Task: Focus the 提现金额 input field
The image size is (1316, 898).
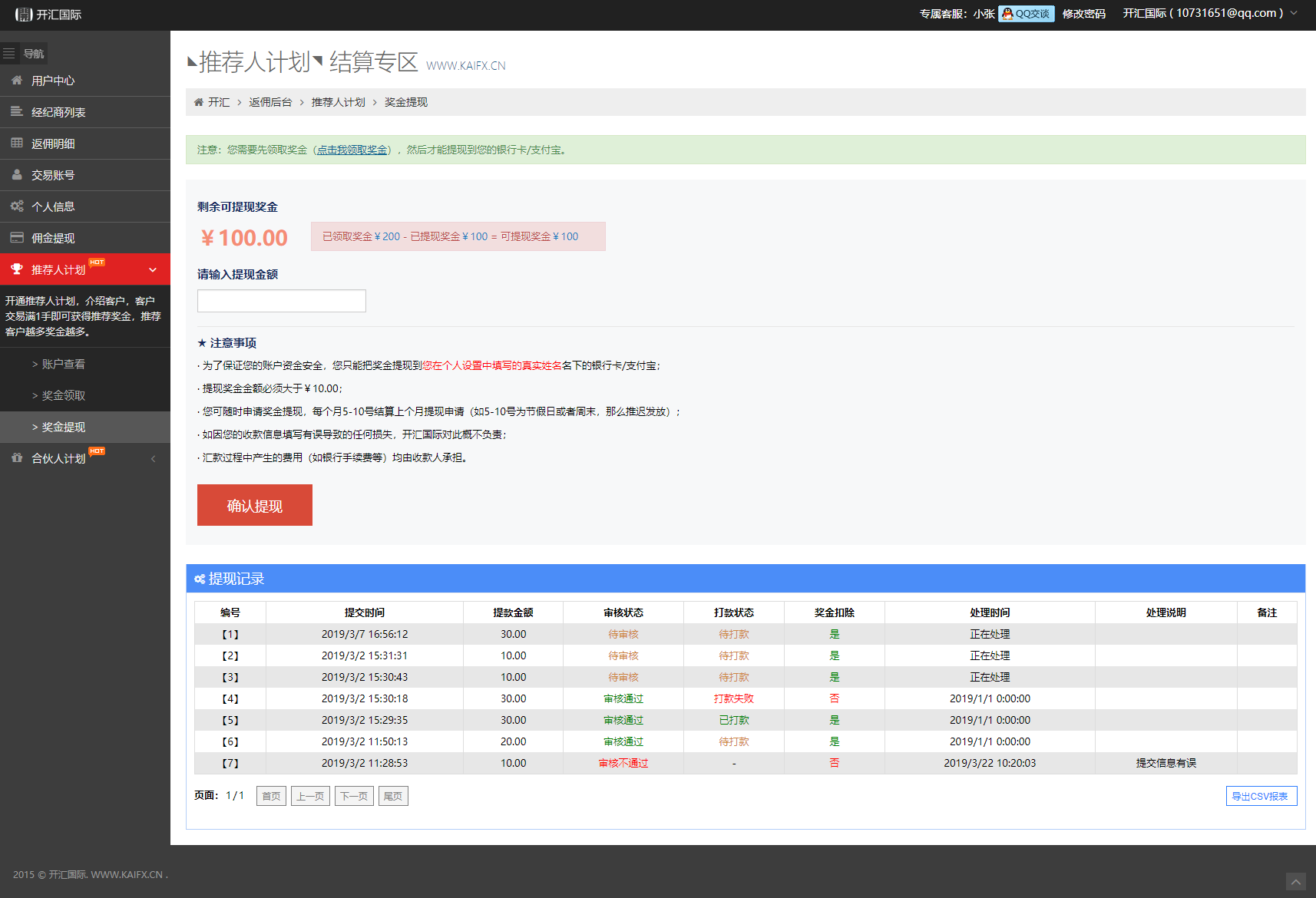Action: point(282,301)
